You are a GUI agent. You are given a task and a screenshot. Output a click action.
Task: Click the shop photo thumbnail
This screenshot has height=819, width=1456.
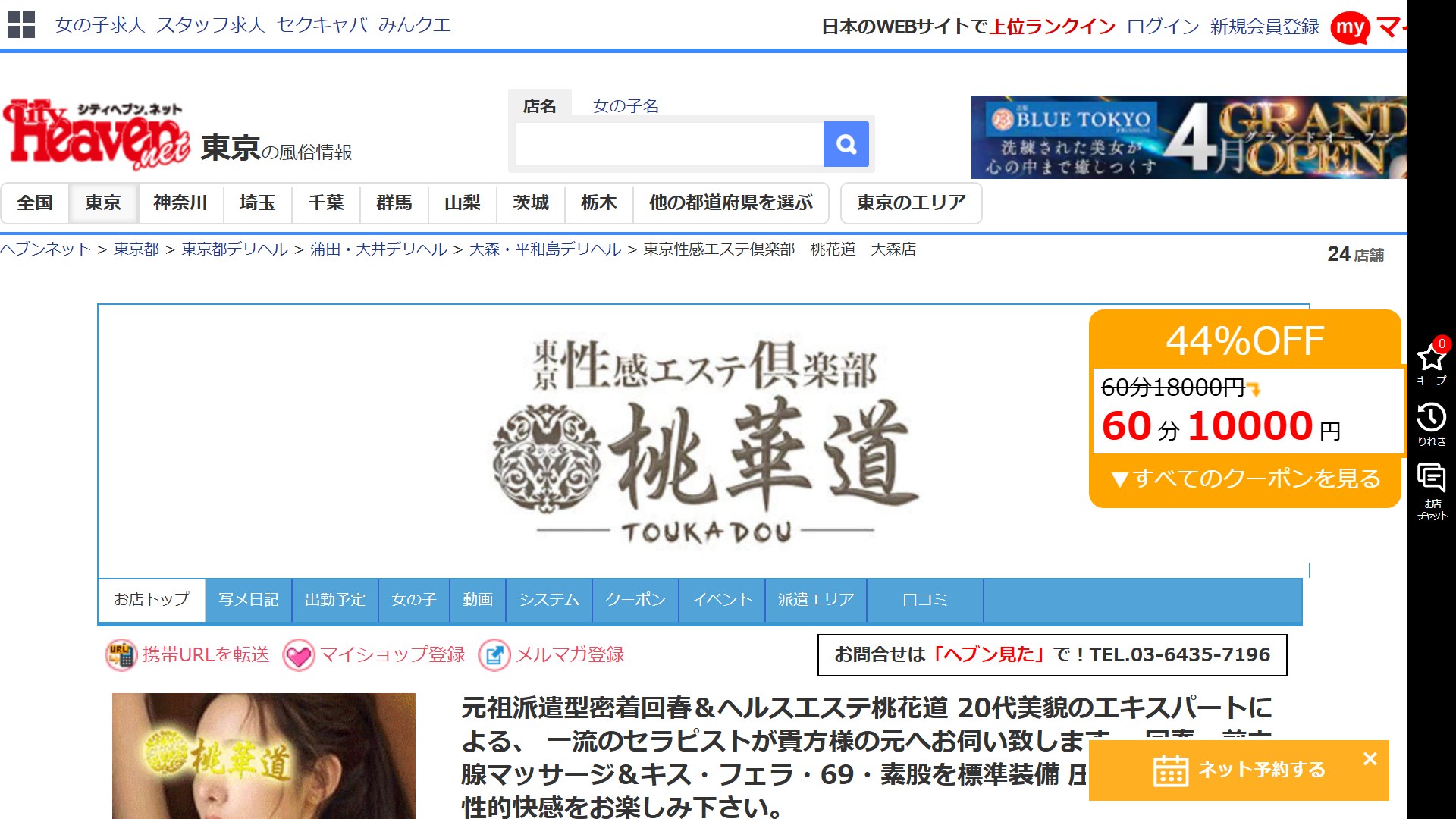264,756
